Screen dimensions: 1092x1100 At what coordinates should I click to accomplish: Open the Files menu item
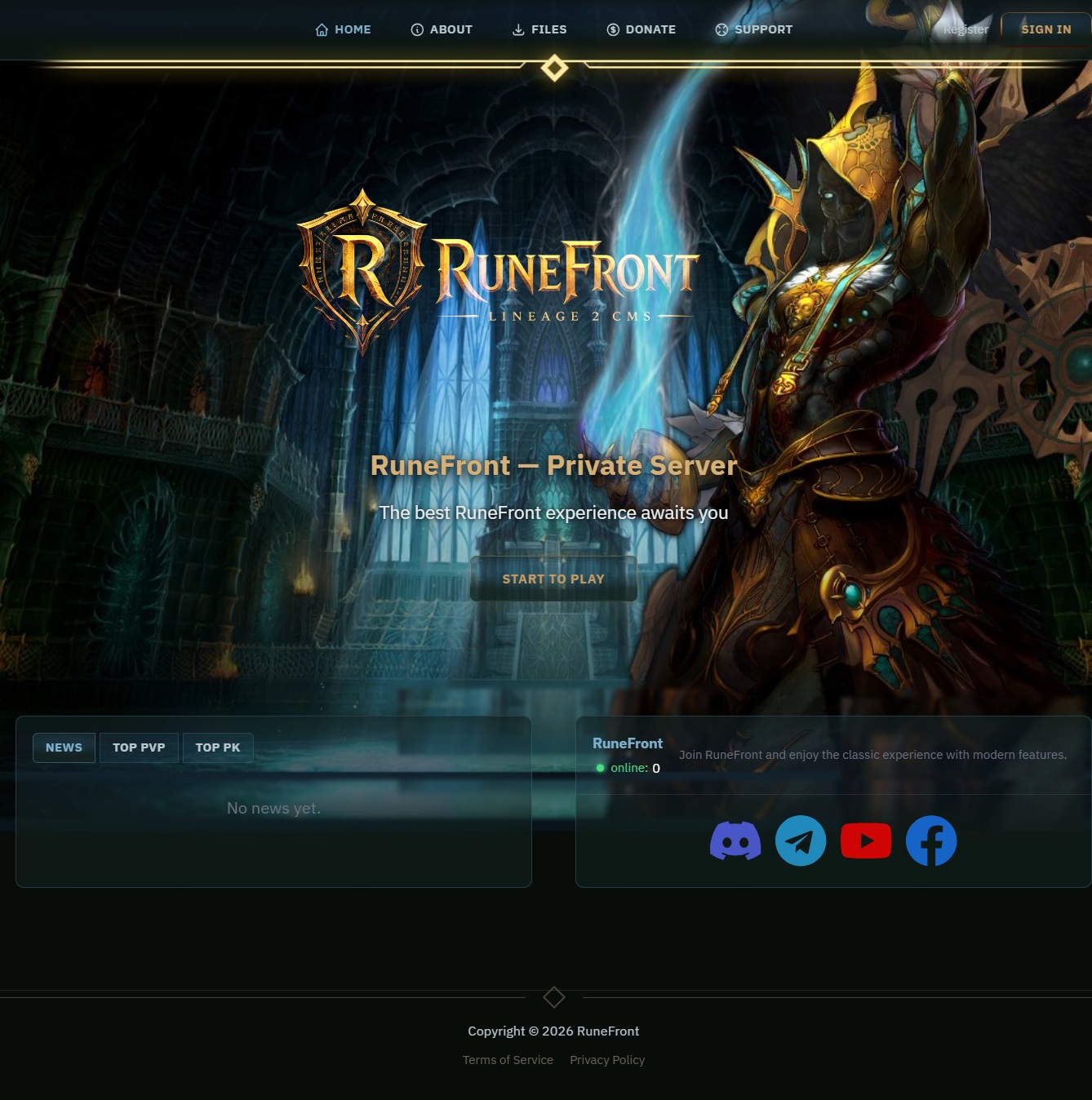click(x=539, y=29)
